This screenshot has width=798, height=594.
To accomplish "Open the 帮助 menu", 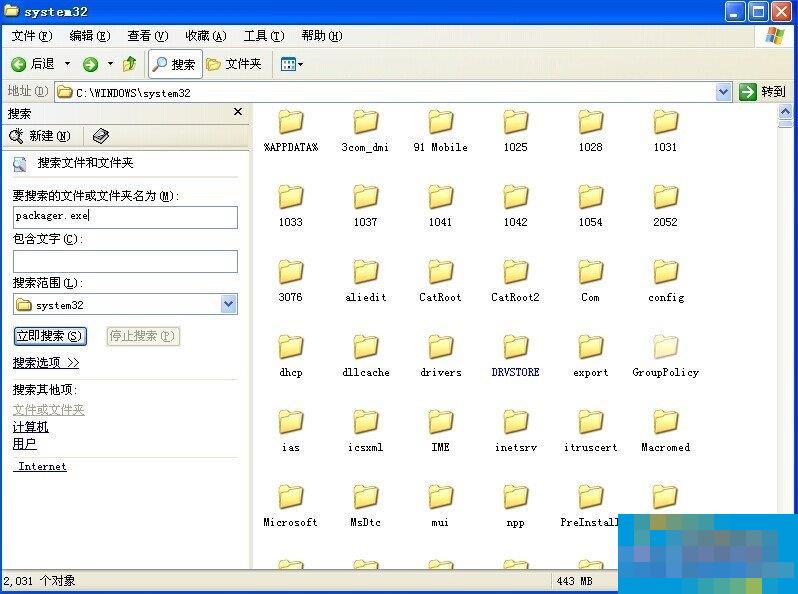I will pyautogui.click(x=322, y=36).
